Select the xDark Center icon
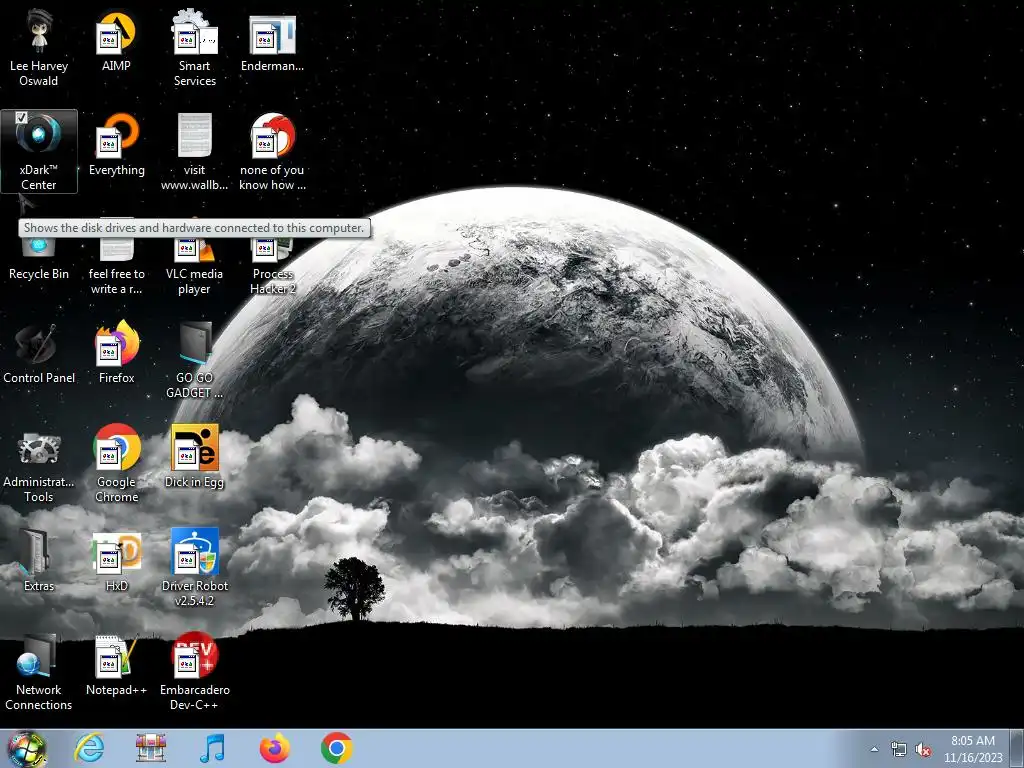This screenshot has width=1024, height=768. click(39, 151)
